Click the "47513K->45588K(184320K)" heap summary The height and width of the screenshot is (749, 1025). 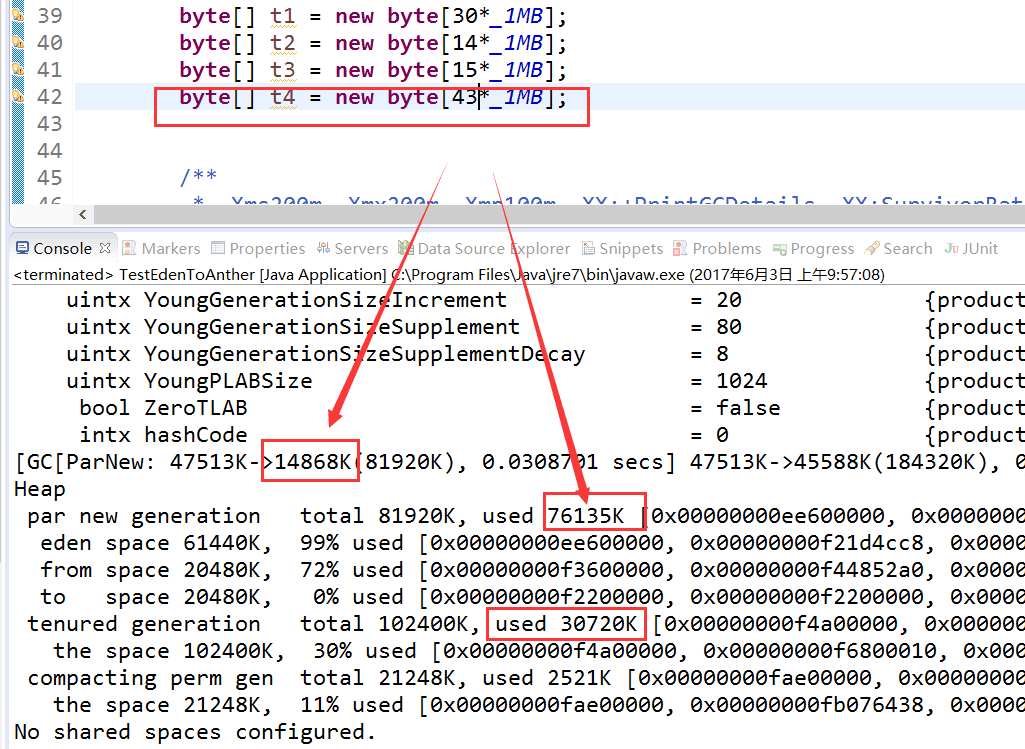click(838, 462)
